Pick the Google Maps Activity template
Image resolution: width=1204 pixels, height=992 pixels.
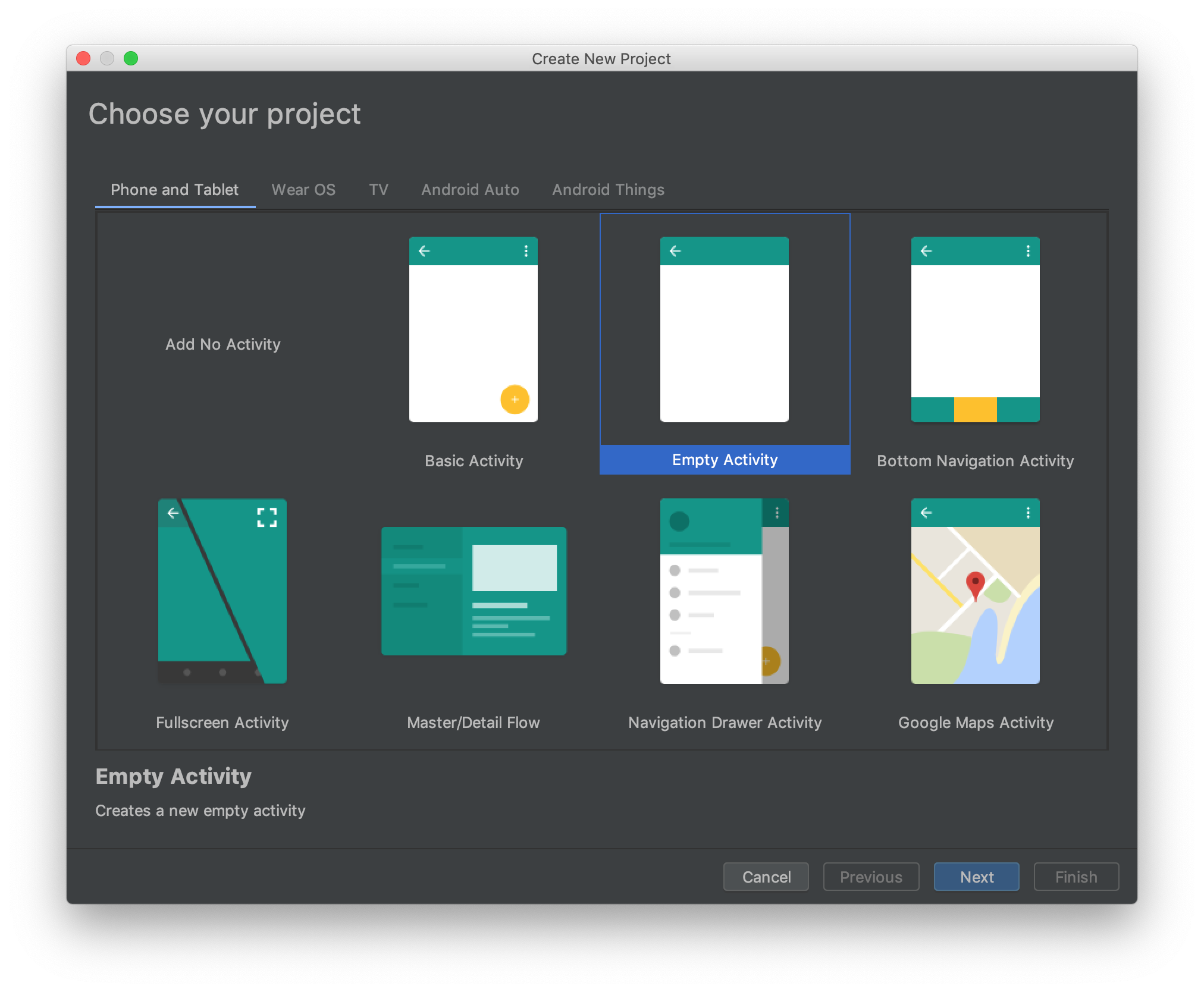(x=975, y=591)
